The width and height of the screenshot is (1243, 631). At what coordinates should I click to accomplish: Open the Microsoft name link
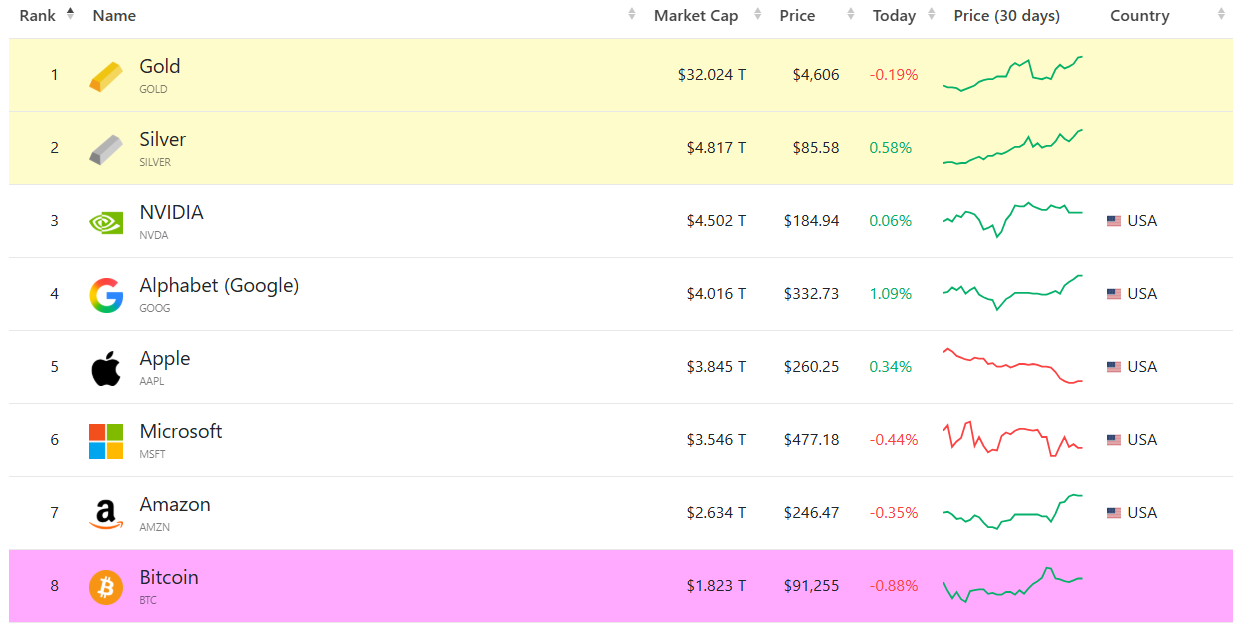[x=181, y=432]
